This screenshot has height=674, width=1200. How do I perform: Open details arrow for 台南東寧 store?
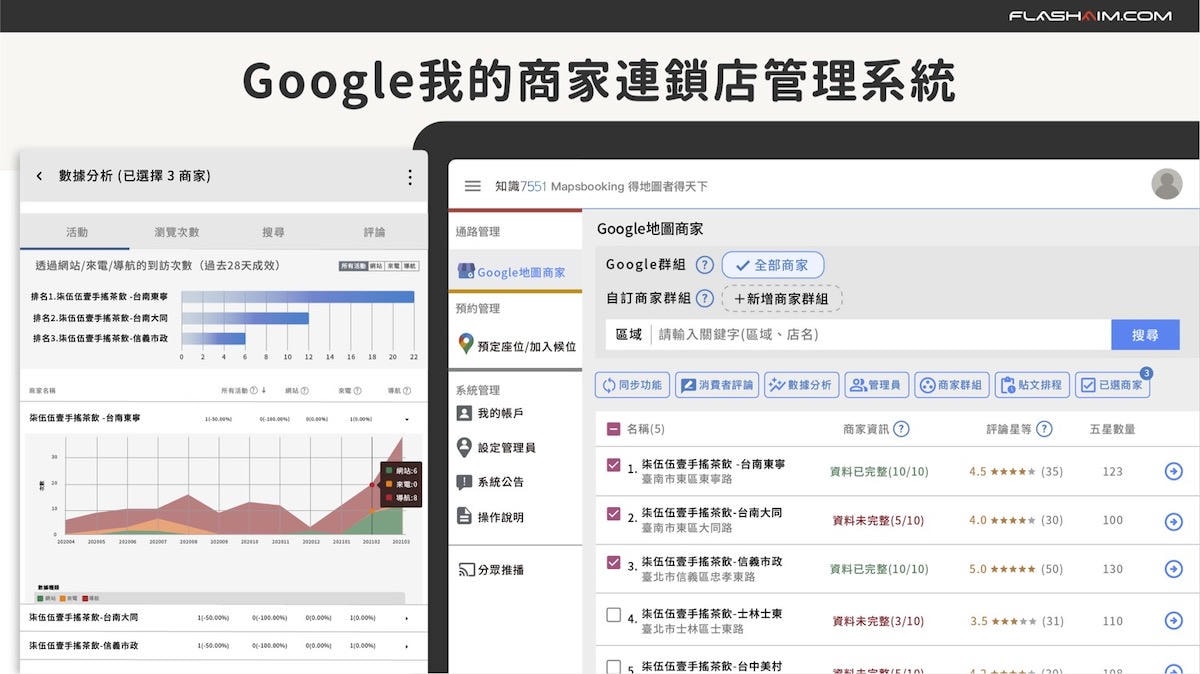pyautogui.click(x=1174, y=471)
